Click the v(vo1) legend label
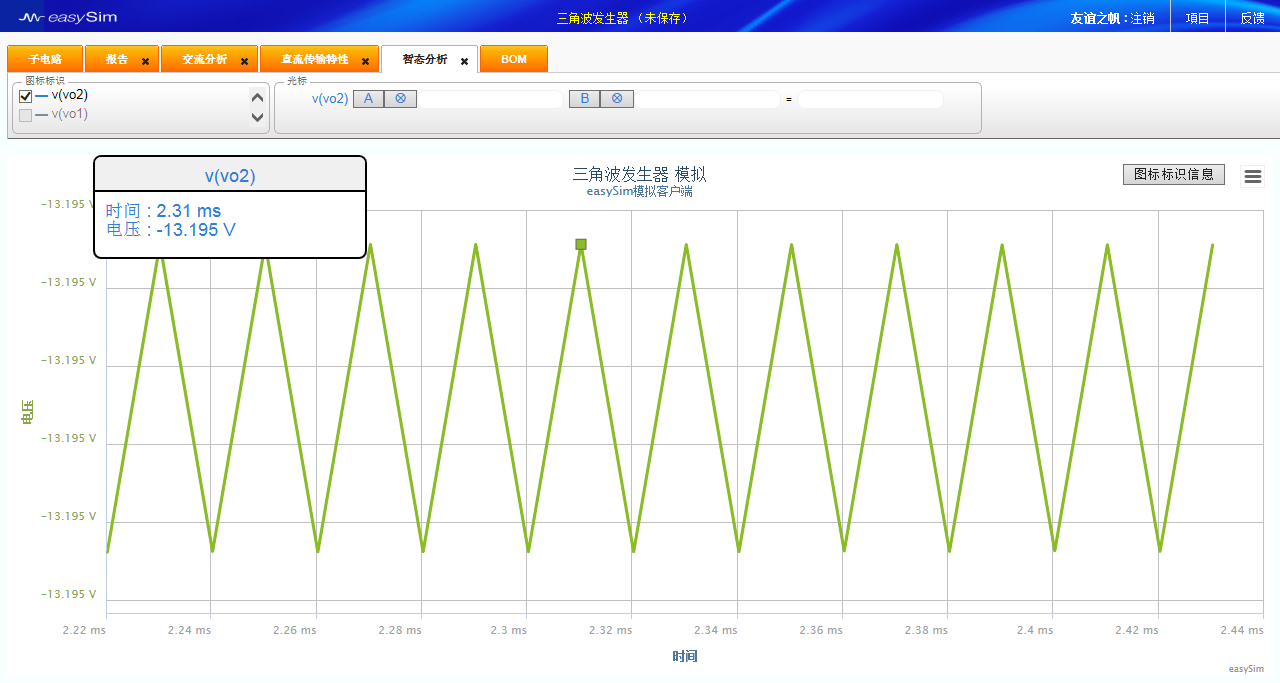 point(70,114)
